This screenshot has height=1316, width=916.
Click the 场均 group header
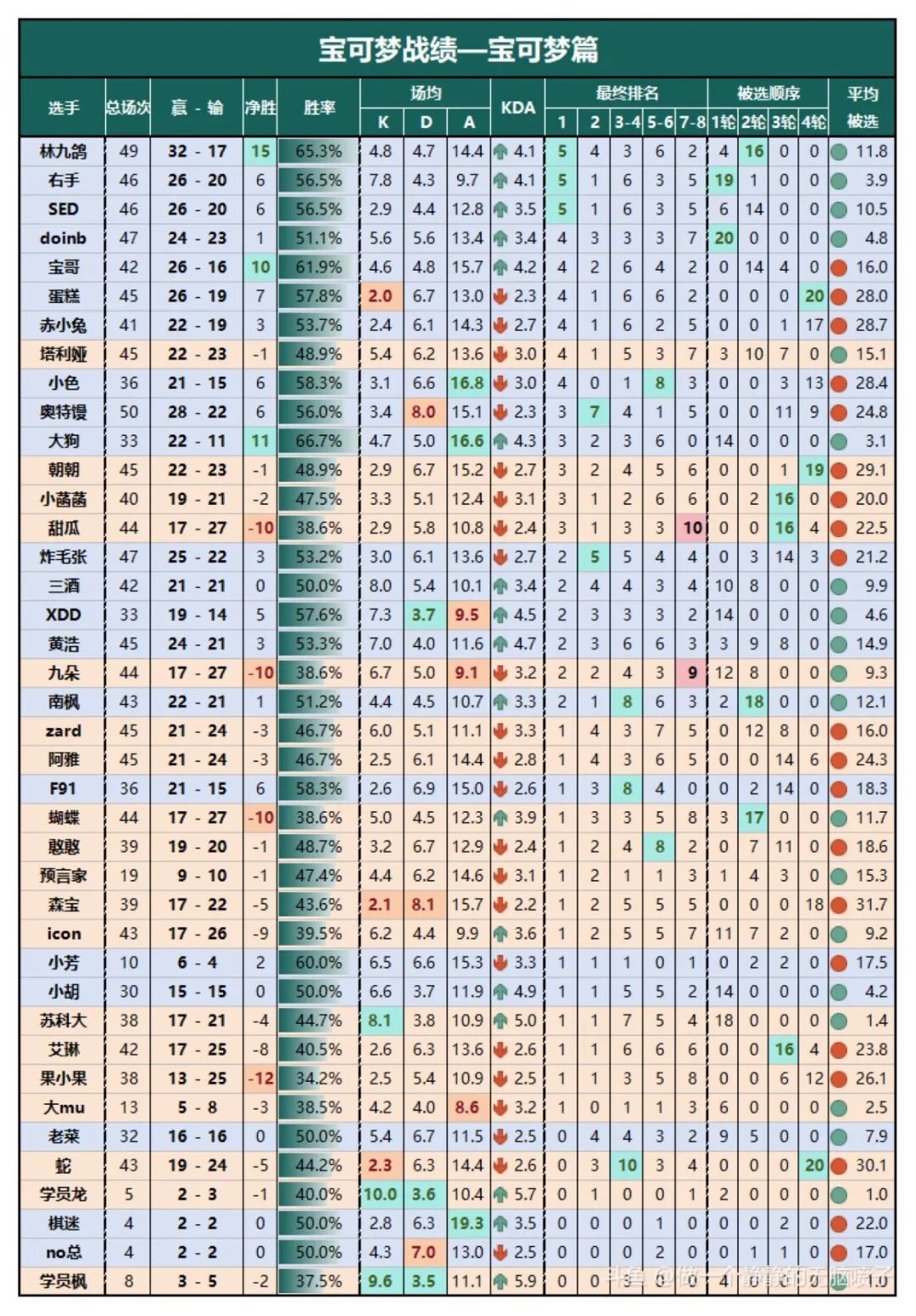coord(426,93)
